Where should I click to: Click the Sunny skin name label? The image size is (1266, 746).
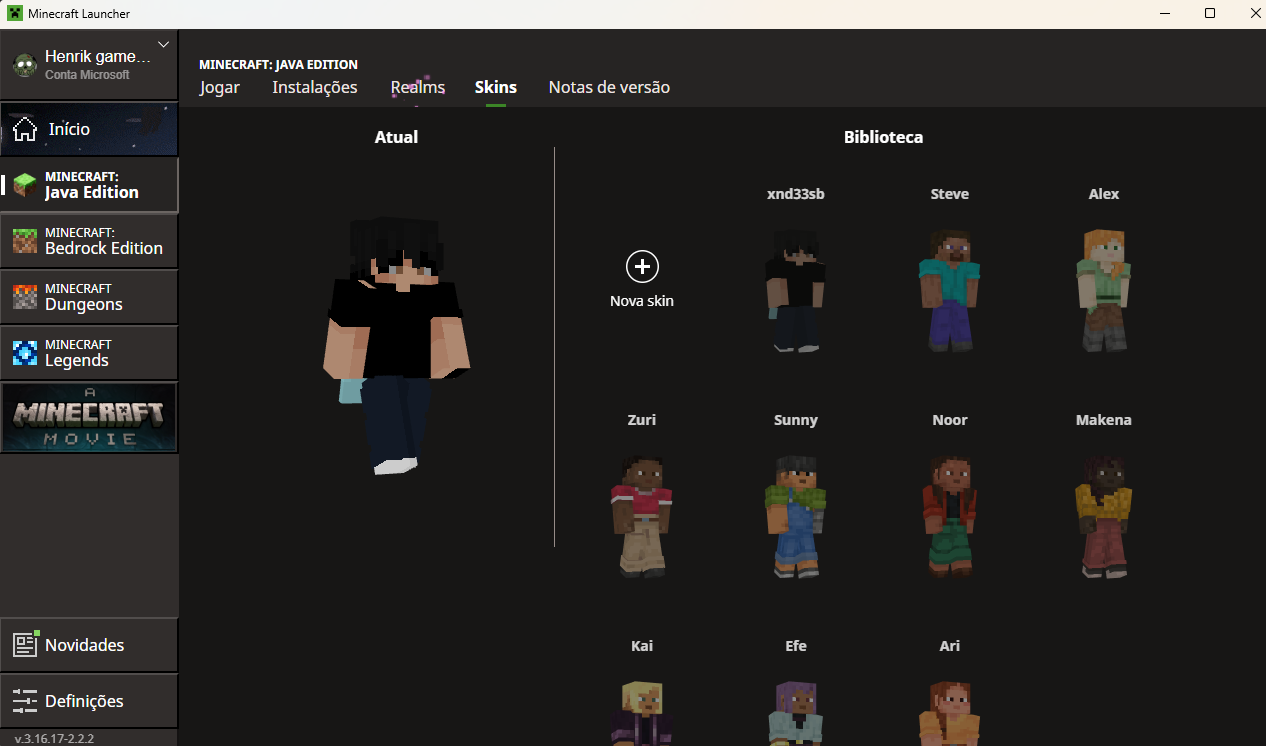(796, 420)
